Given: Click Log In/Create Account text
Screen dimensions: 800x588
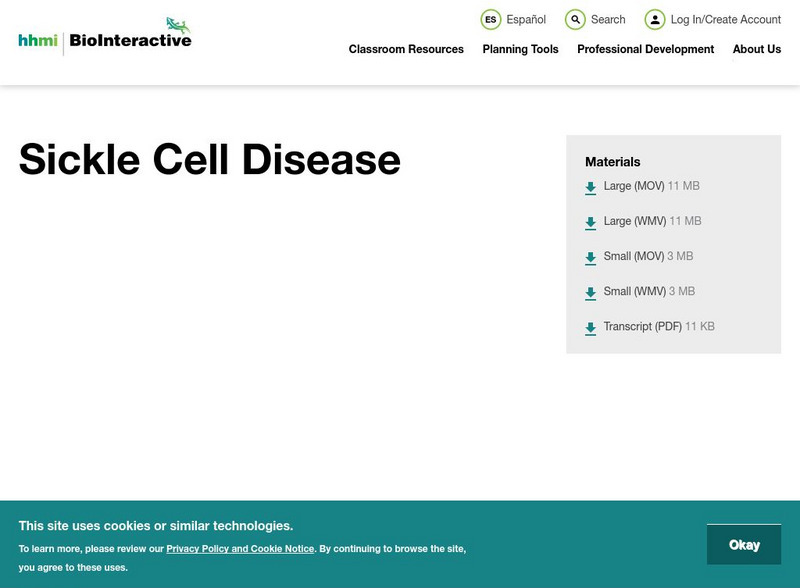Looking at the screenshot, I should point(723,18).
